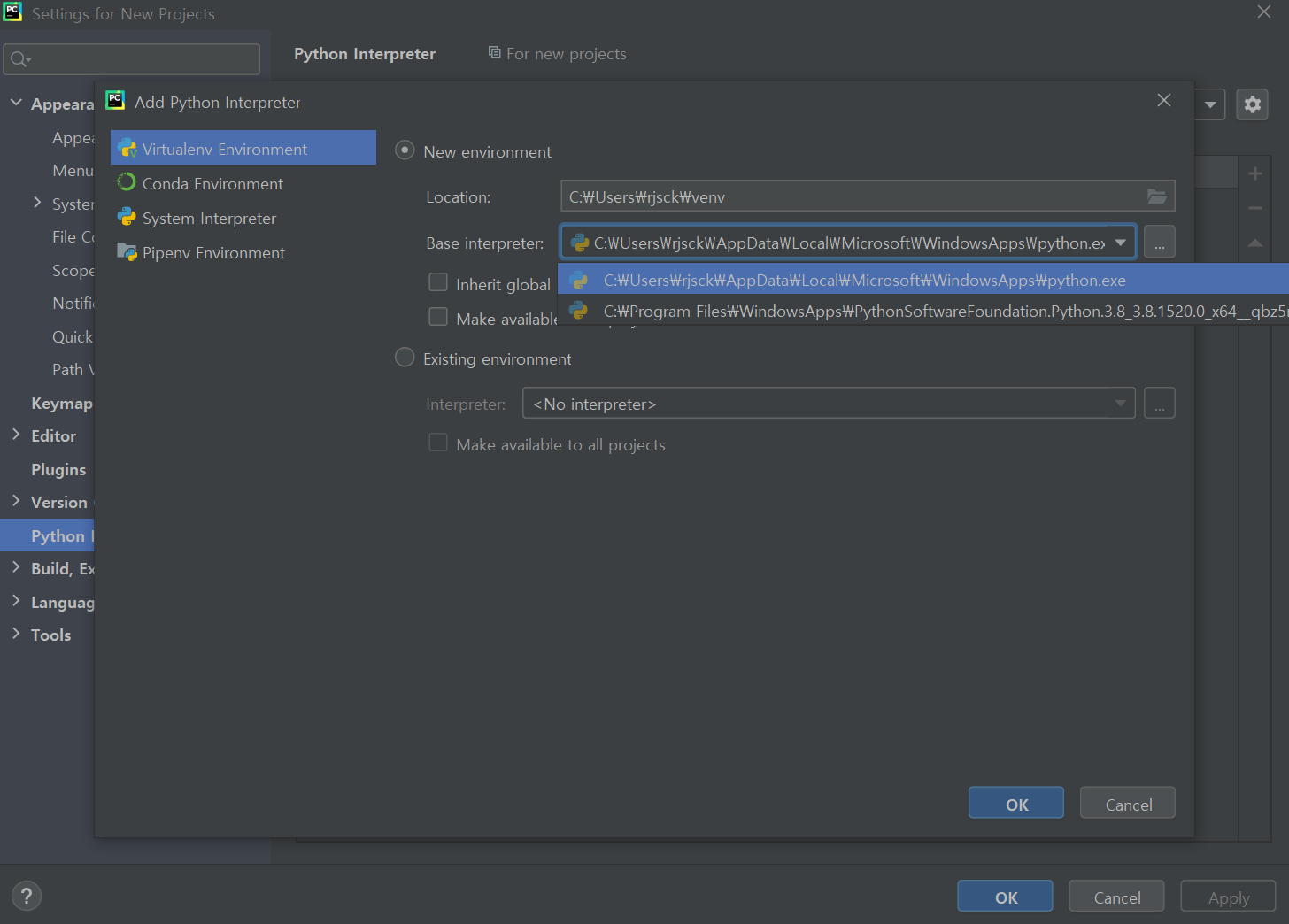Click the upward triangle upgrade package icon
The height and width of the screenshot is (924, 1289).
pos(1255,243)
